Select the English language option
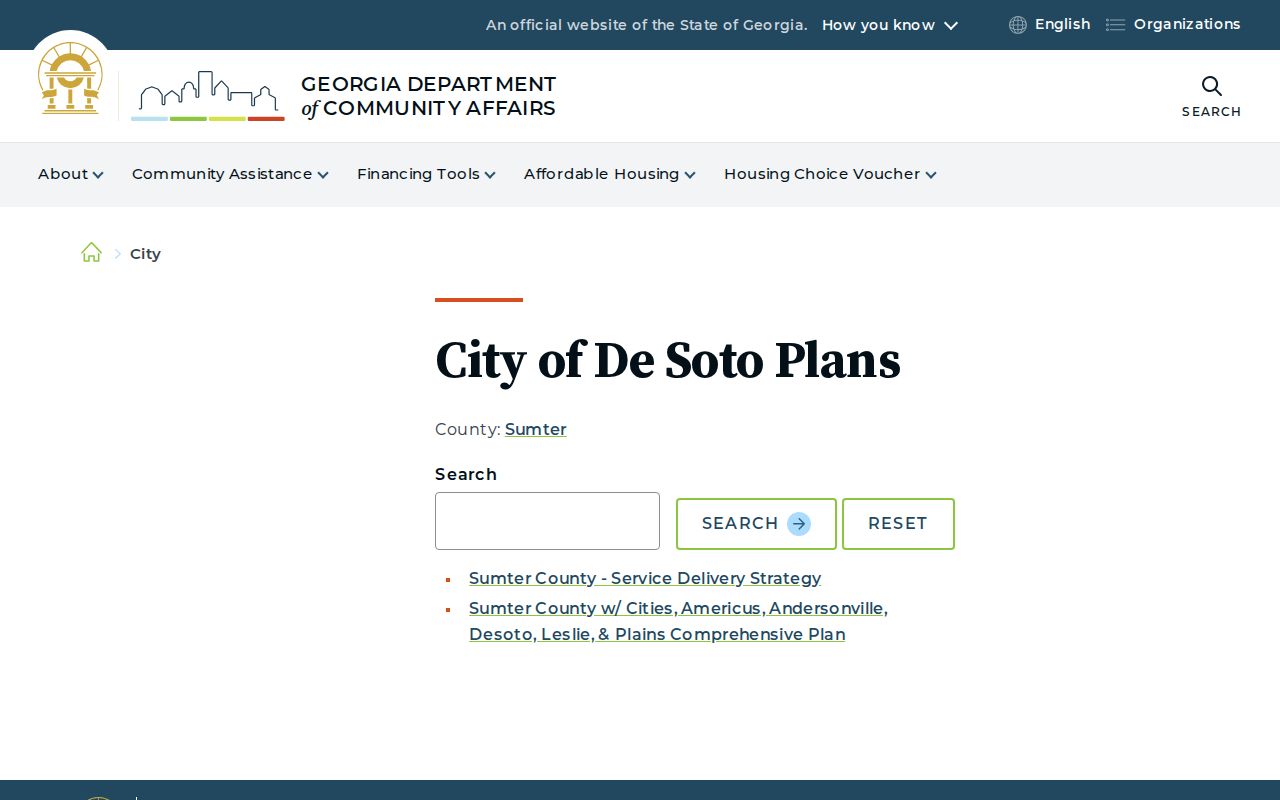This screenshot has height=800, width=1280. pyautogui.click(x=1062, y=24)
